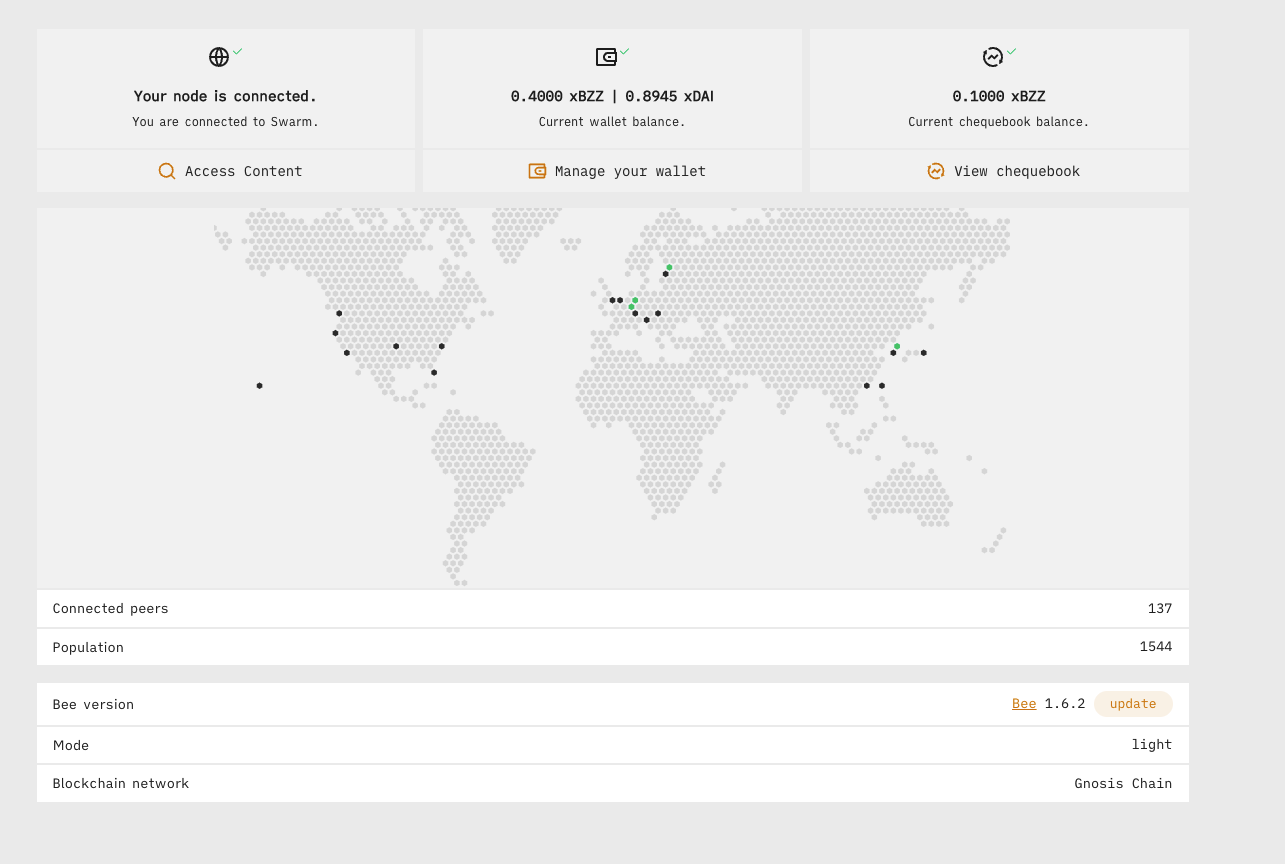Click the update button for Bee version
This screenshot has height=864, width=1285.
pos(1133,704)
